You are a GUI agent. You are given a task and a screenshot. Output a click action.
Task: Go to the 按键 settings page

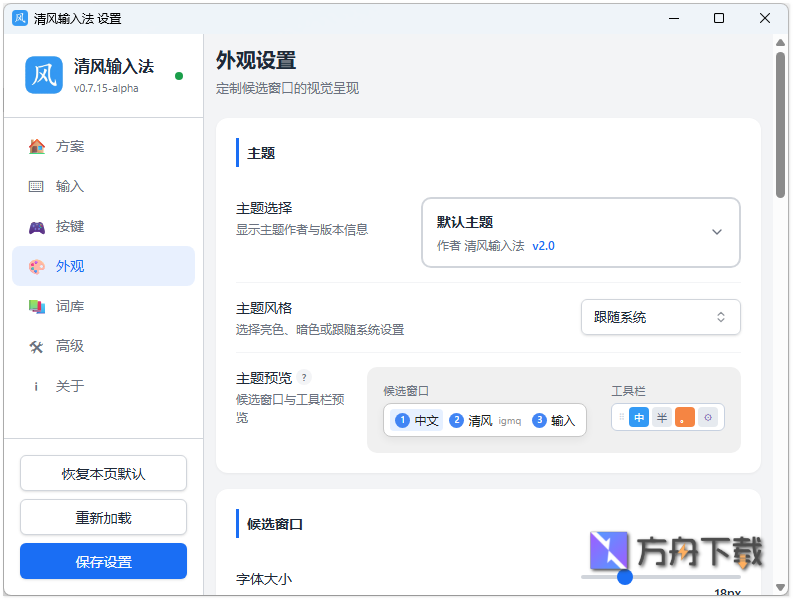coord(103,227)
